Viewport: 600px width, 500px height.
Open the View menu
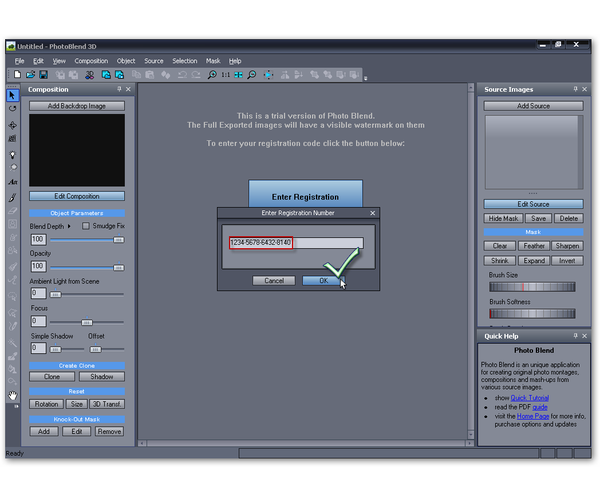click(59, 61)
